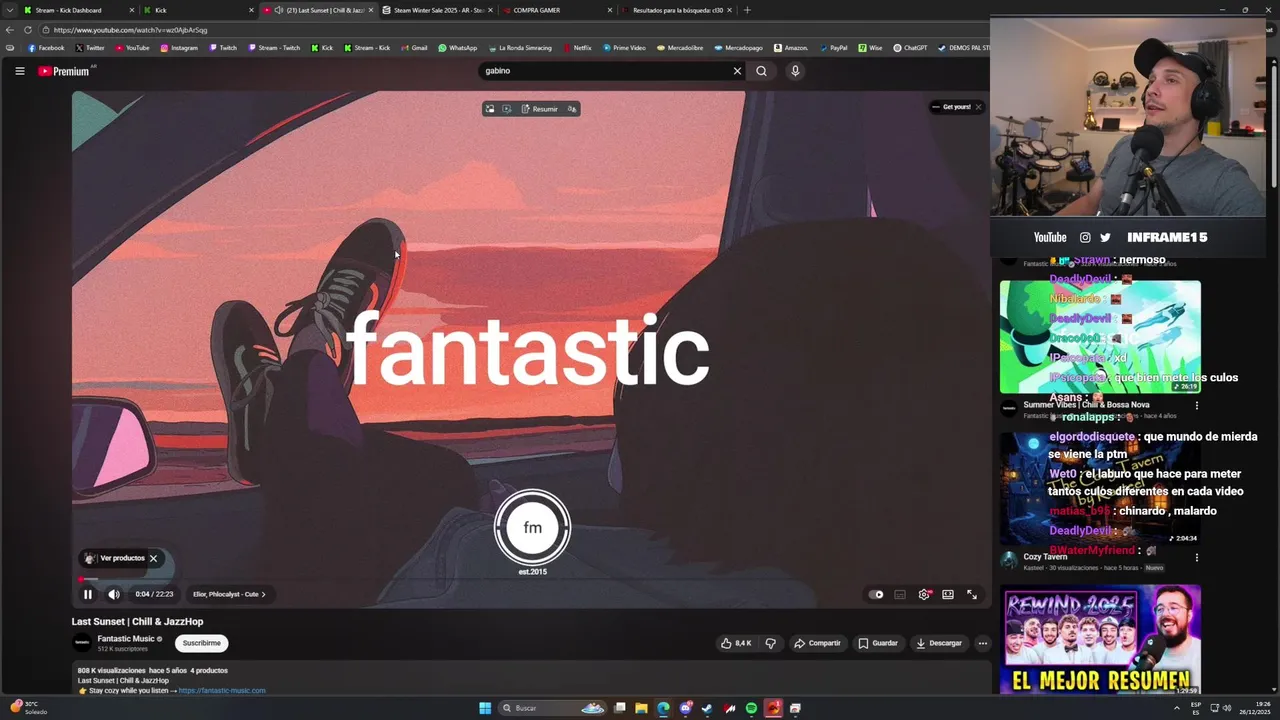The image size is (1280, 720).
Task: Like the video with thumbs-up 8,4 K
Action: [x=736, y=643]
